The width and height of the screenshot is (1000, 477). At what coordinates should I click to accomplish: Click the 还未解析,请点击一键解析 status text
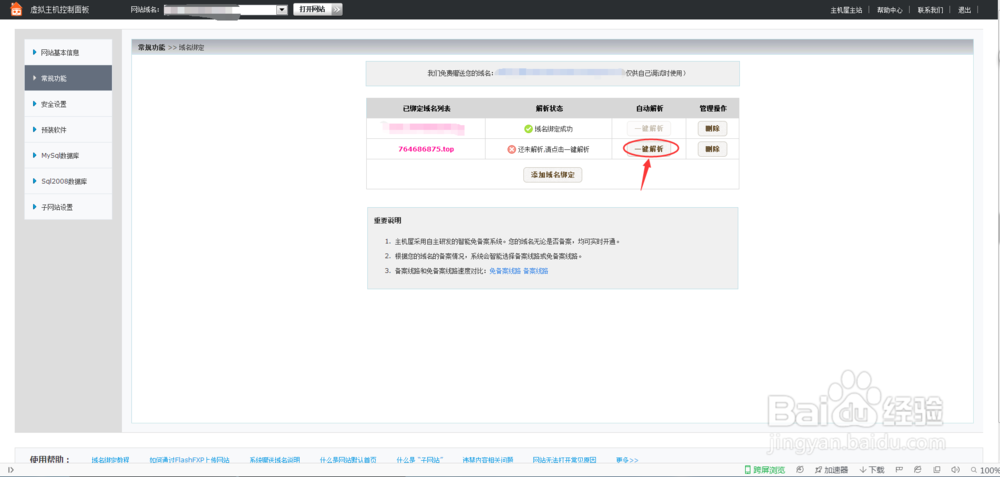point(554,149)
